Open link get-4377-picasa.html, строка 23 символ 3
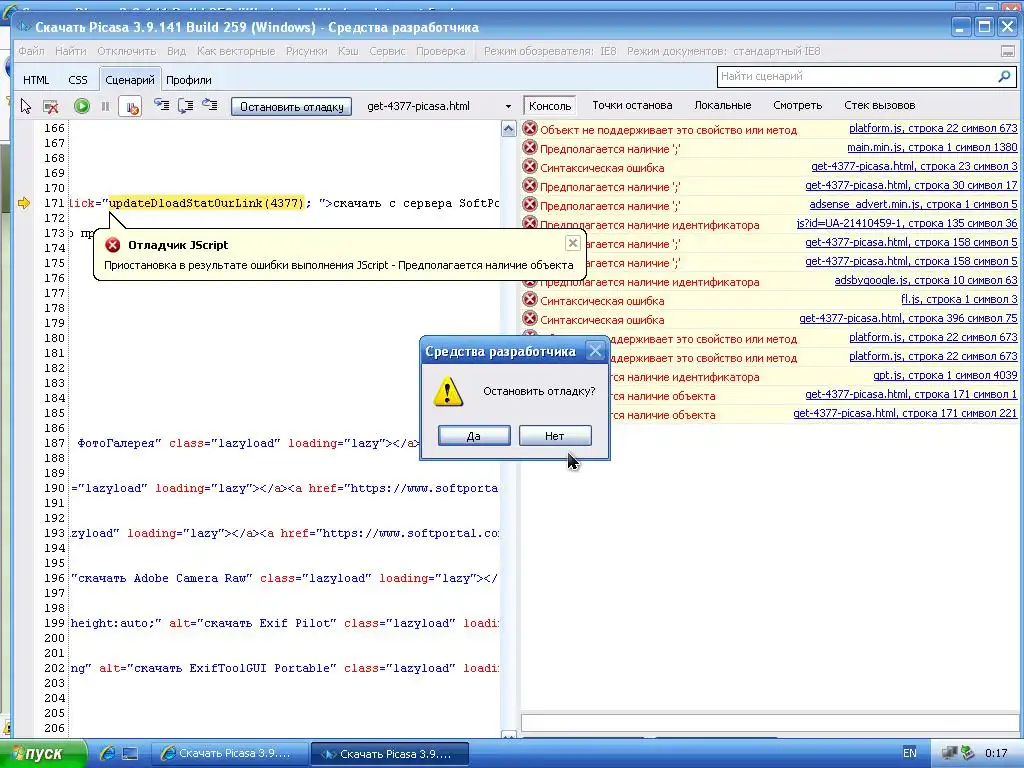 pyautogui.click(x=914, y=167)
